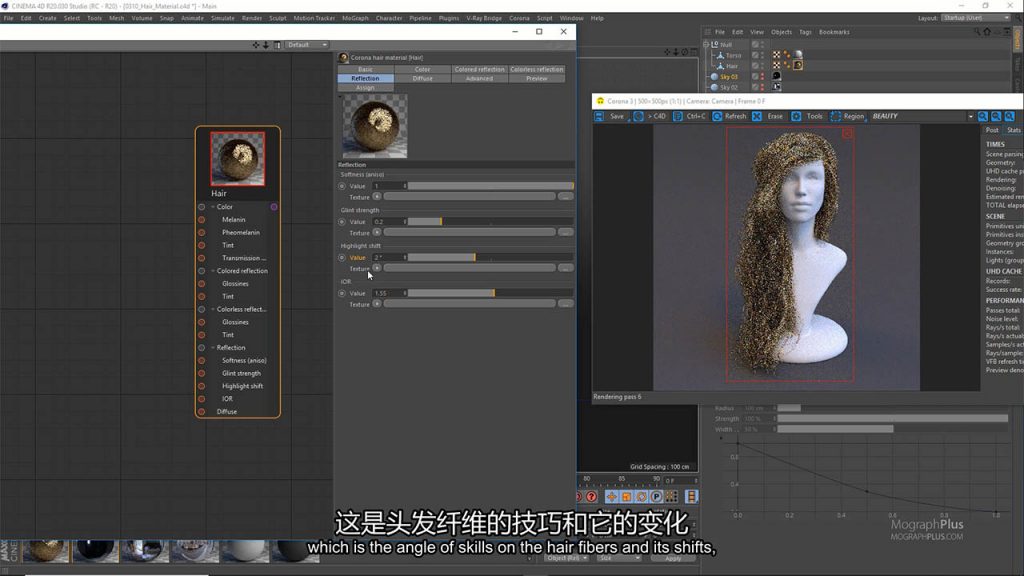
Task: Open the Tools icon in Corona frame buffer
Action: click(x=796, y=116)
